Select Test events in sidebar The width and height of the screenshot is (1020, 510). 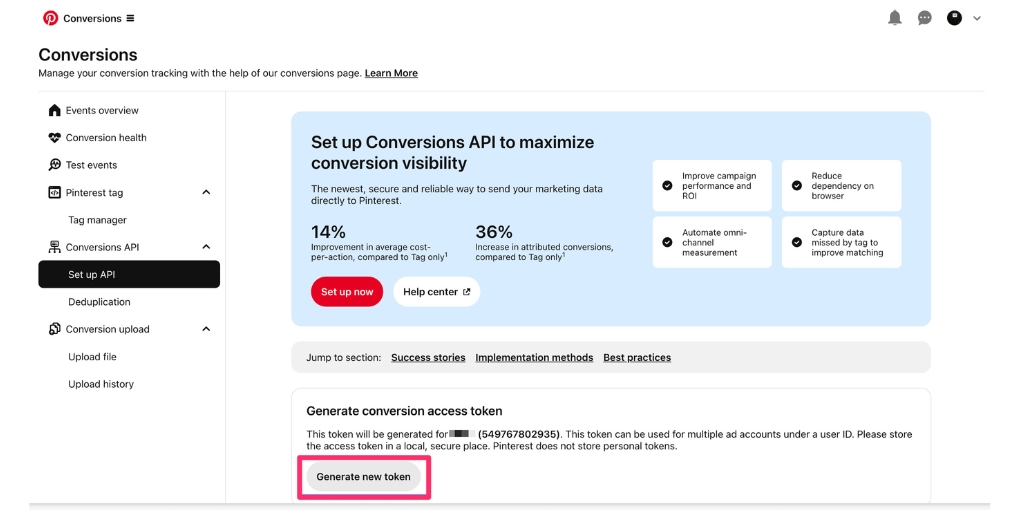tap(91, 165)
